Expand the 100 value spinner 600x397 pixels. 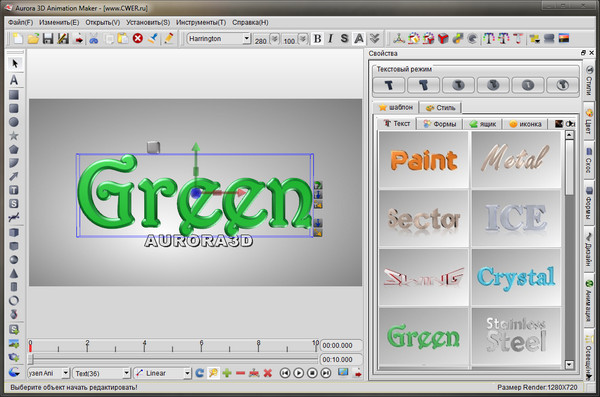tap(303, 39)
